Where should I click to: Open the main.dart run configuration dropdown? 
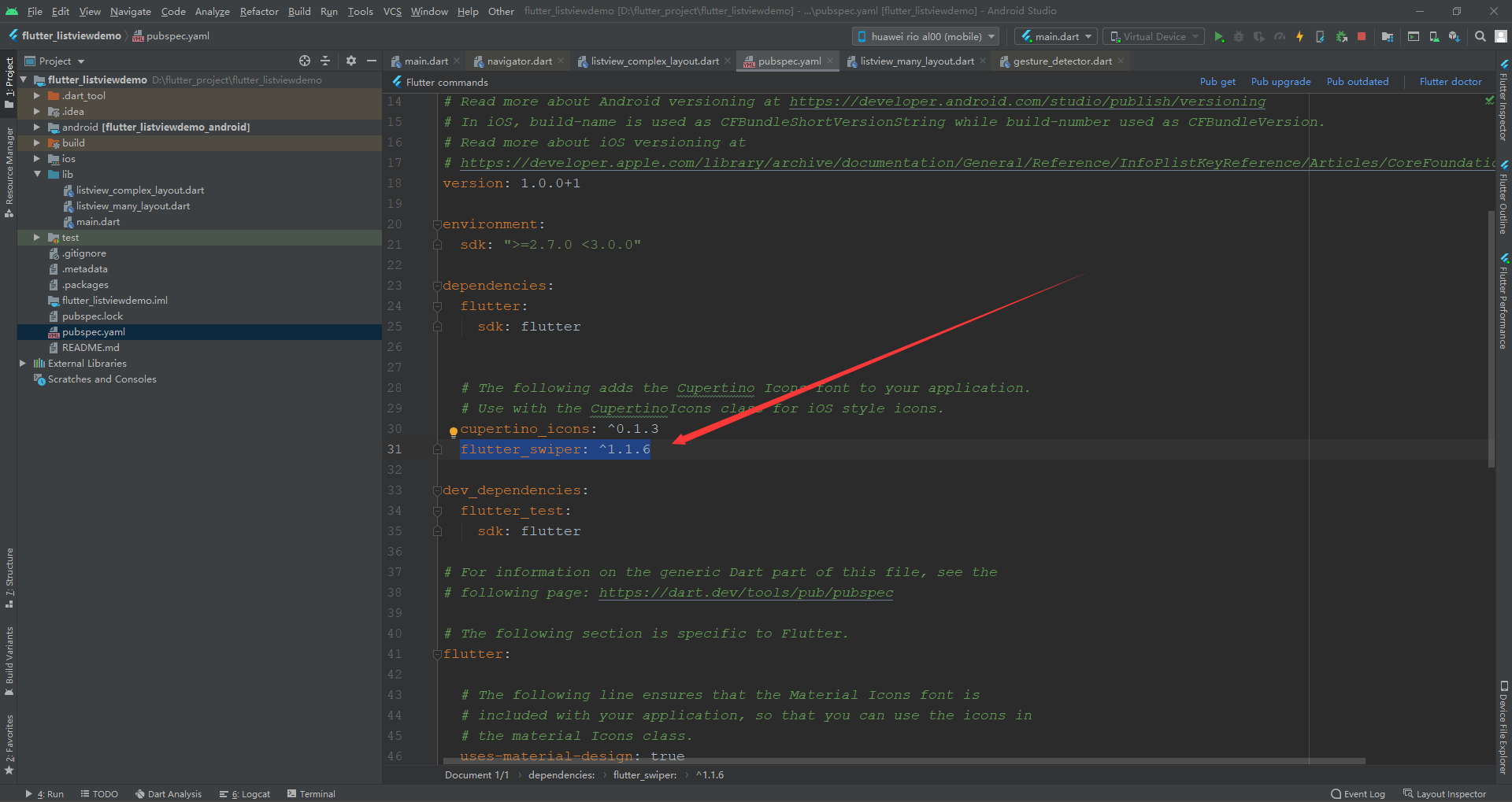(x=1058, y=36)
